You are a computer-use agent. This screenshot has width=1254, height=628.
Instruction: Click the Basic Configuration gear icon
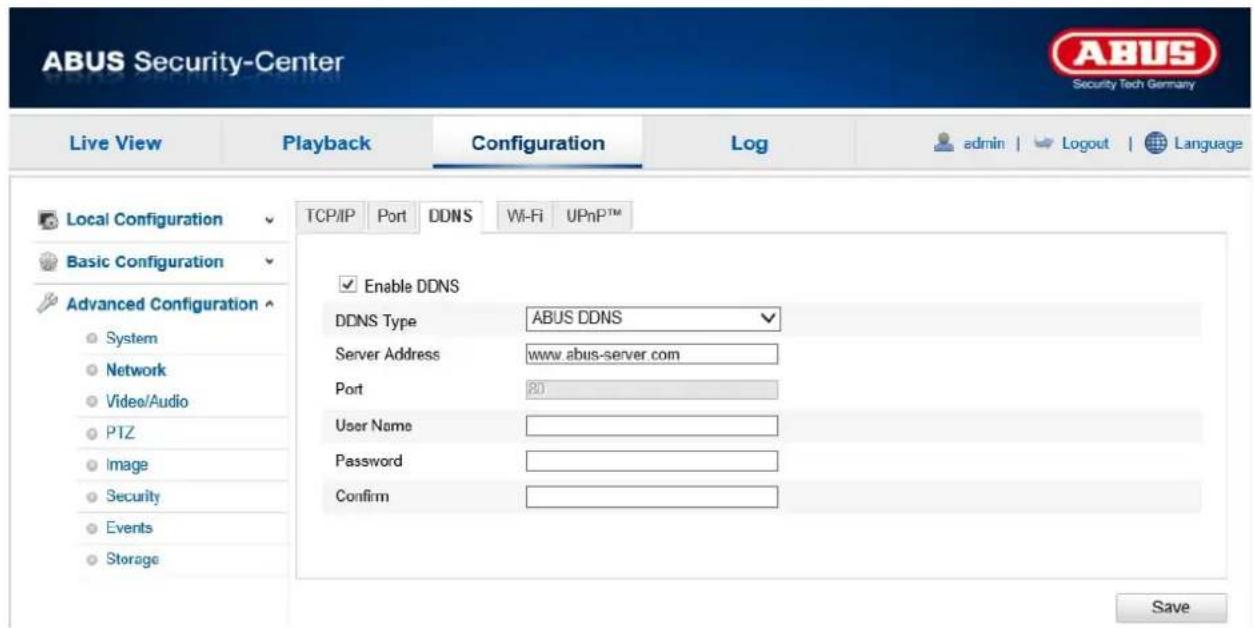49,263
